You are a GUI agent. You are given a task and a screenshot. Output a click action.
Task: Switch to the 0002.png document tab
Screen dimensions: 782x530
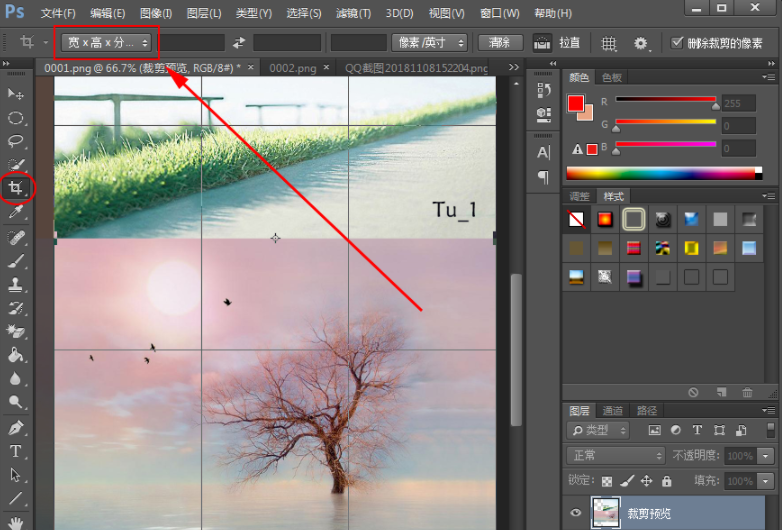point(293,67)
